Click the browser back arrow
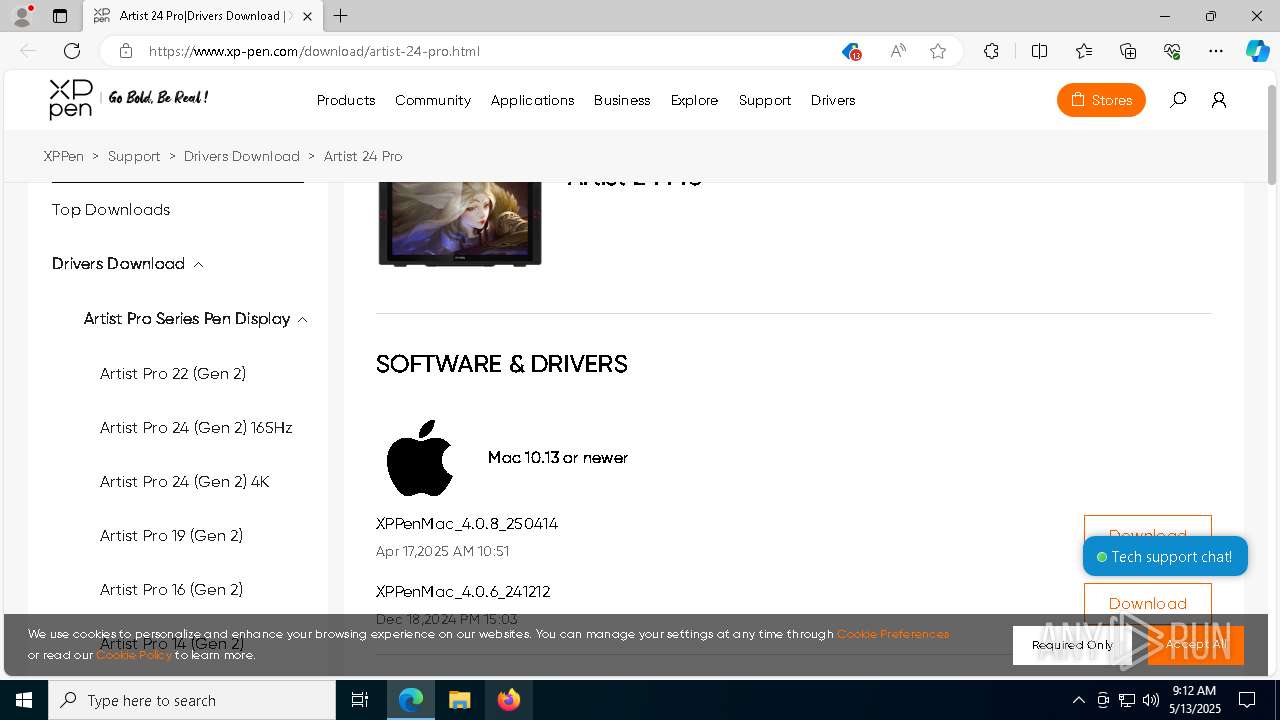Viewport: 1280px width, 720px height. click(x=28, y=51)
